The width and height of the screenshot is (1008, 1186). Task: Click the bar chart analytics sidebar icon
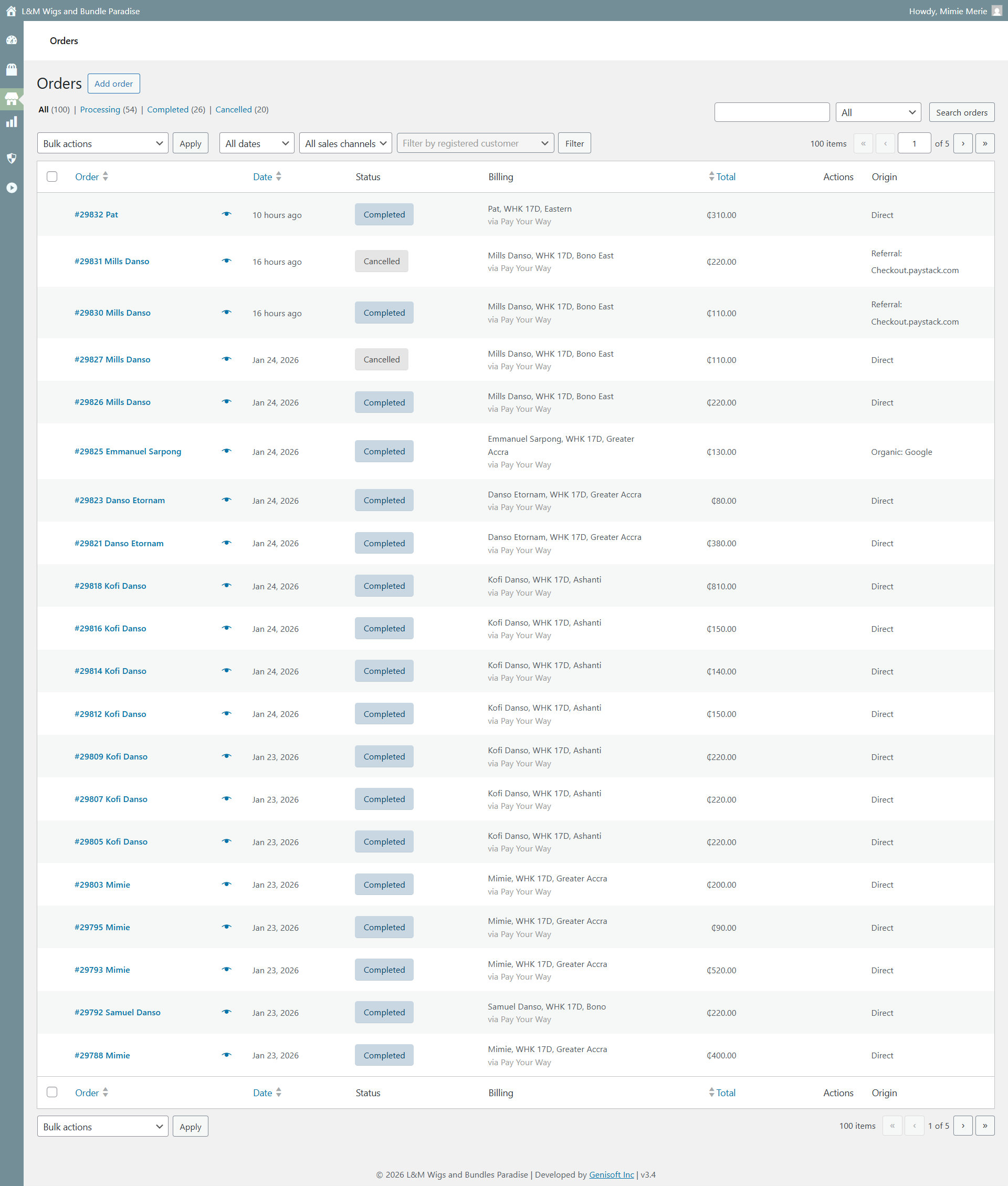point(12,122)
